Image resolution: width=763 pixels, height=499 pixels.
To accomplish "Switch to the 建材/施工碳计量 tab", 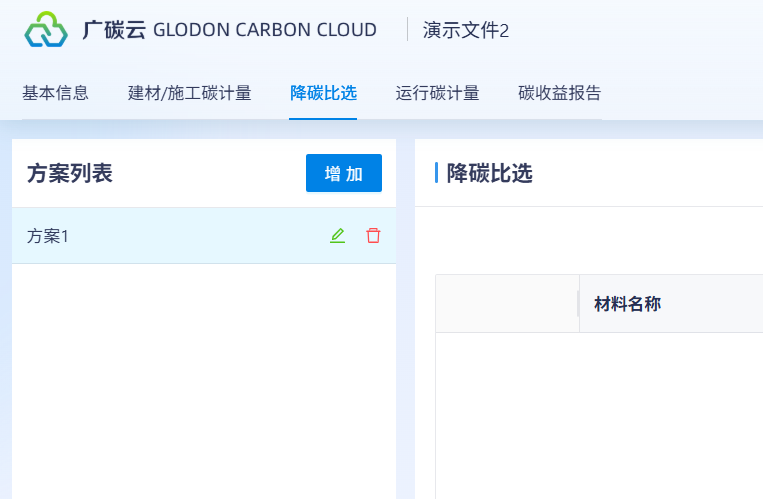I will tap(189, 94).
